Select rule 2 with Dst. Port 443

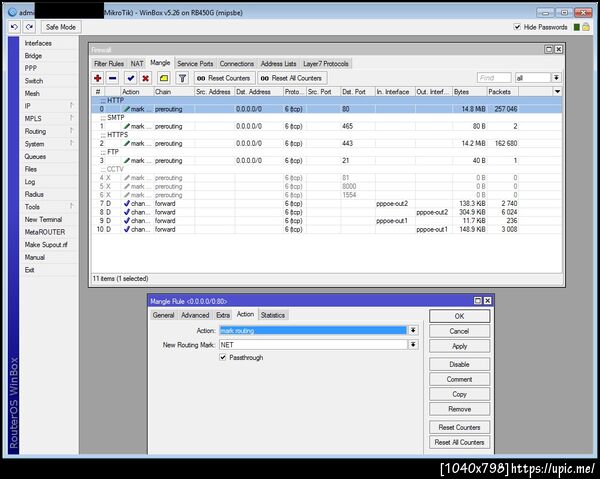coord(327,143)
